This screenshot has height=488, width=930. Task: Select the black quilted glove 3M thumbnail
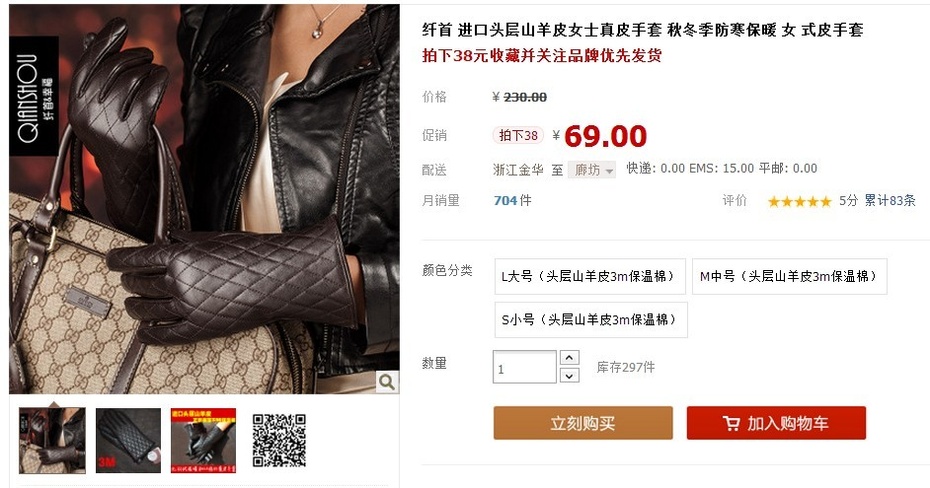coord(128,441)
